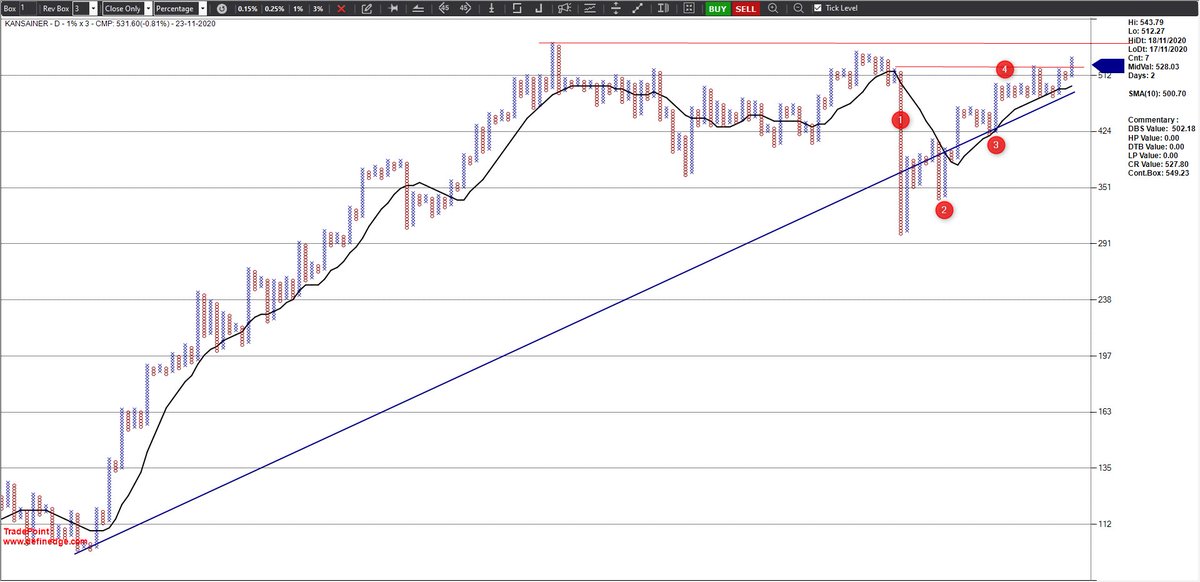Select the 3% box size button

click(x=318, y=8)
